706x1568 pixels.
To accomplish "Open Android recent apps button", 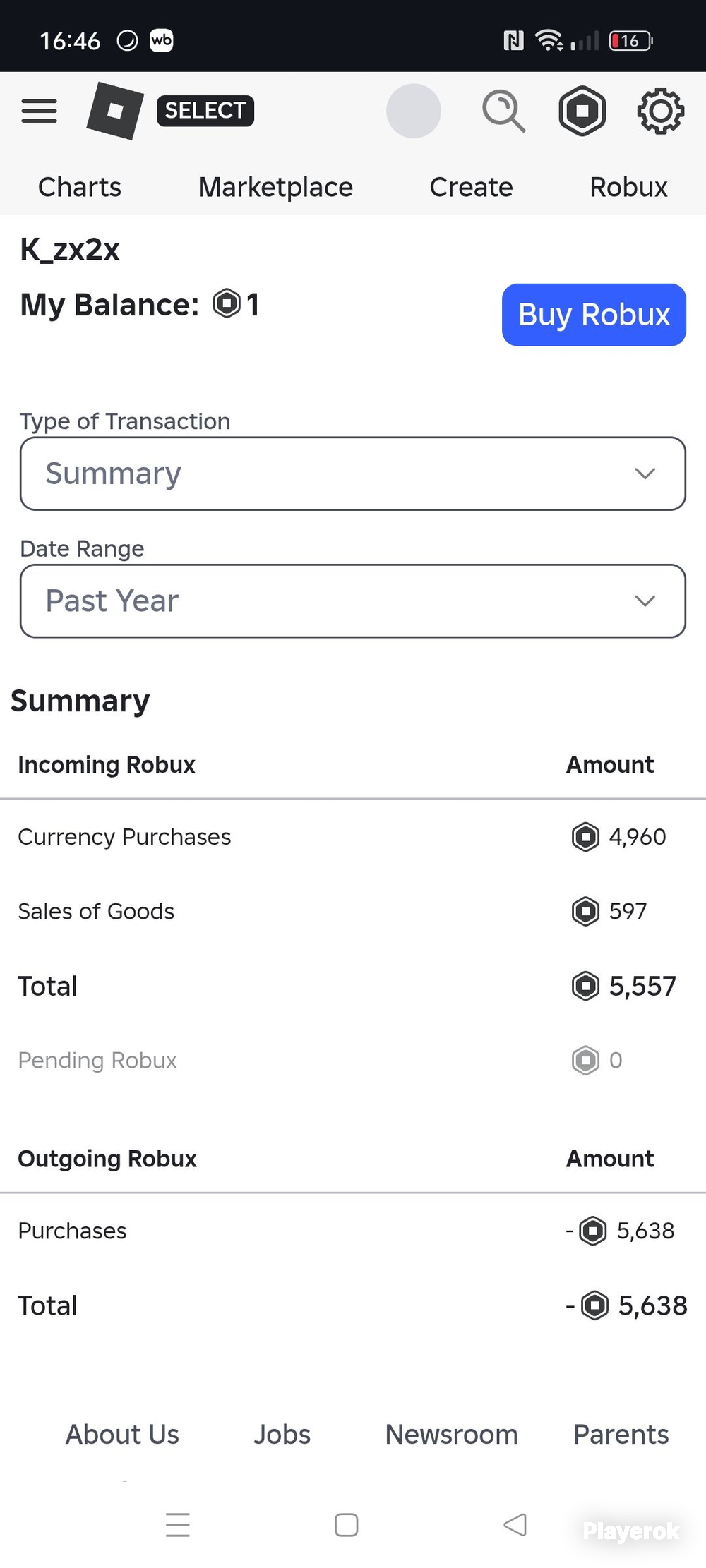I will (x=178, y=1525).
